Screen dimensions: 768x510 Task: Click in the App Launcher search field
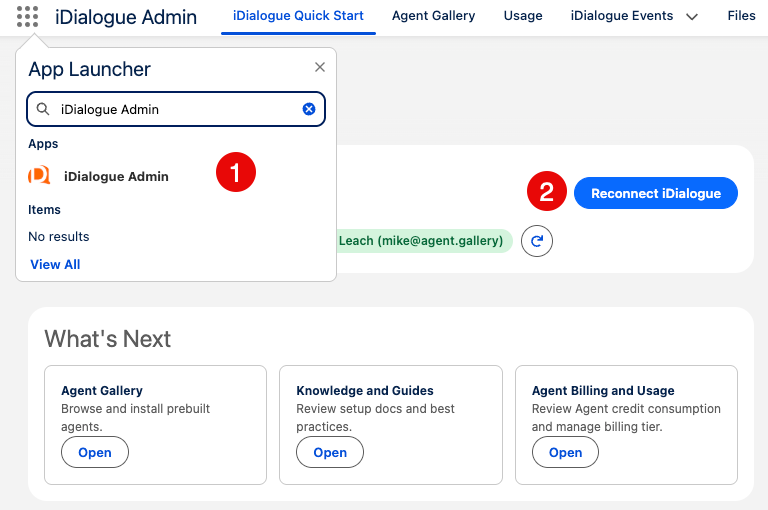tap(175, 109)
